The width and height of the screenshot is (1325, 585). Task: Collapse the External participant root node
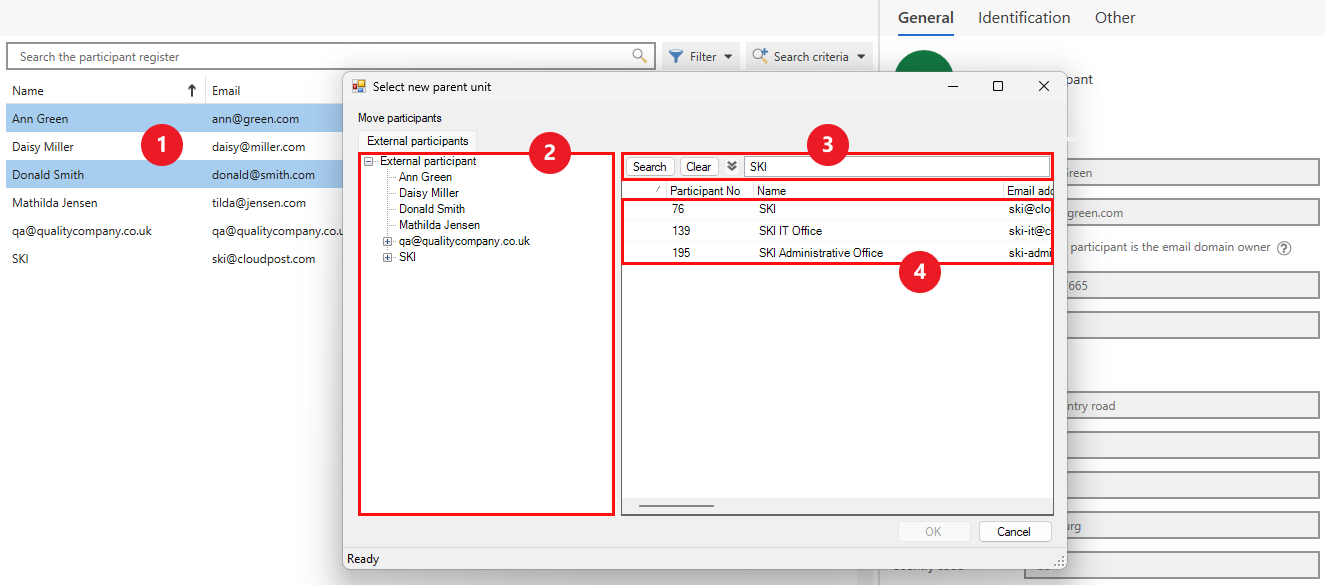click(369, 162)
